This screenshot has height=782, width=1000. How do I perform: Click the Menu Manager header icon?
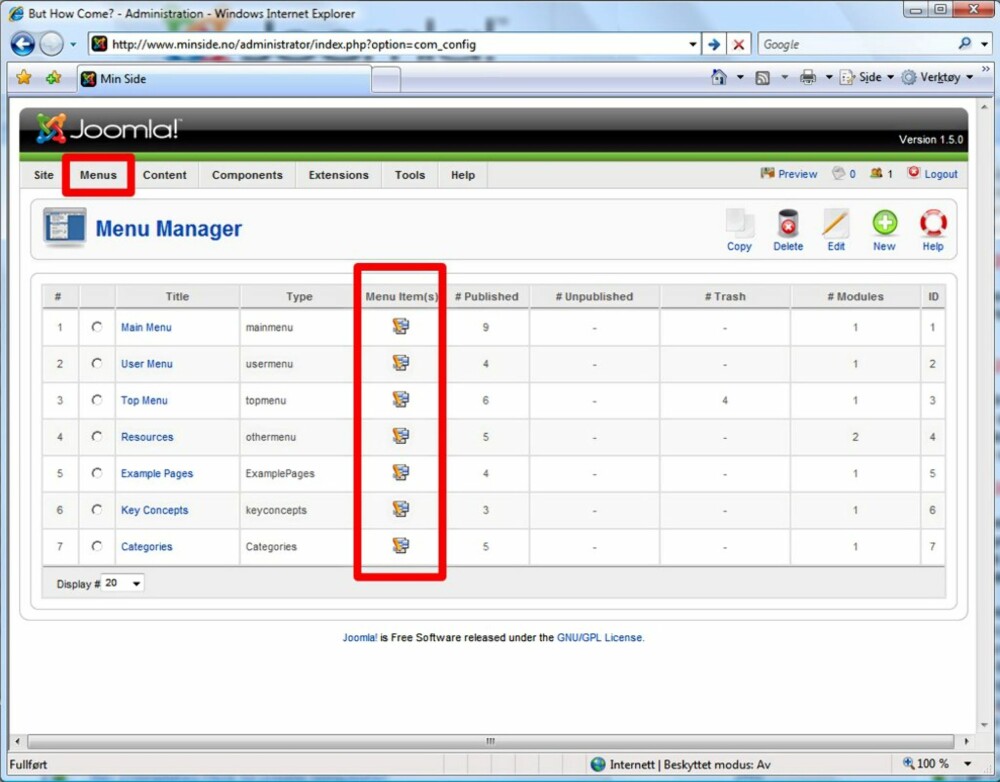click(x=64, y=227)
